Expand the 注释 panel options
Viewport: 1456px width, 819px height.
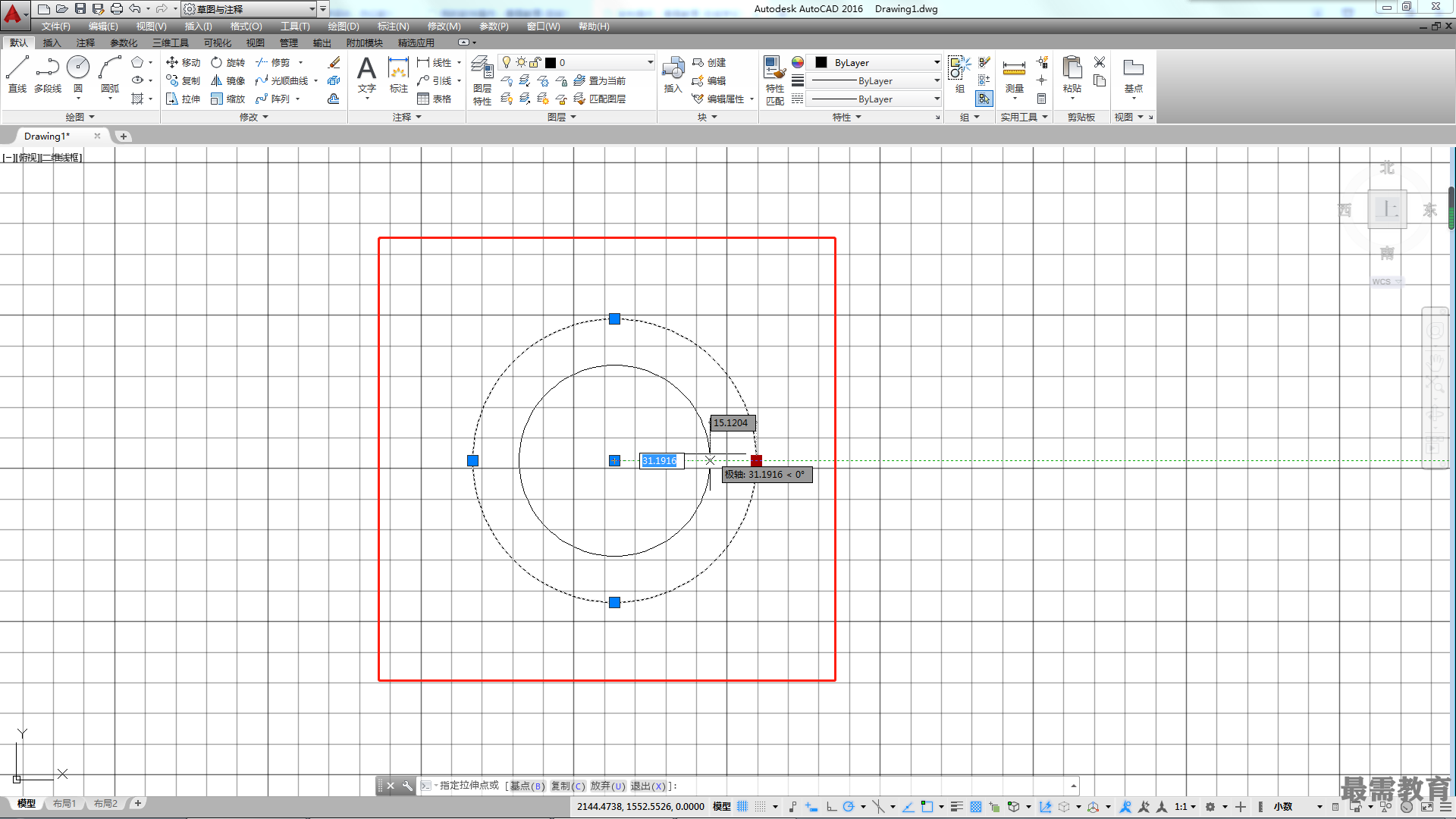click(x=407, y=117)
